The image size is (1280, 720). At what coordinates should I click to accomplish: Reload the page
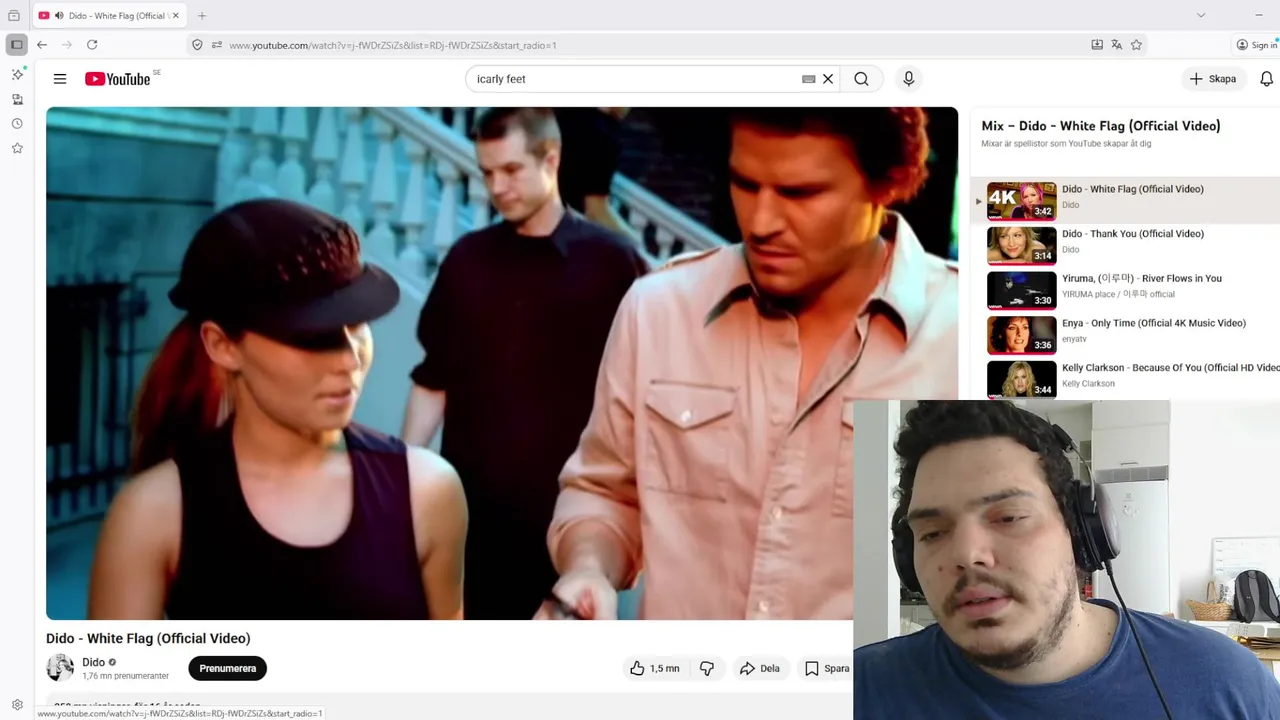point(92,45)
